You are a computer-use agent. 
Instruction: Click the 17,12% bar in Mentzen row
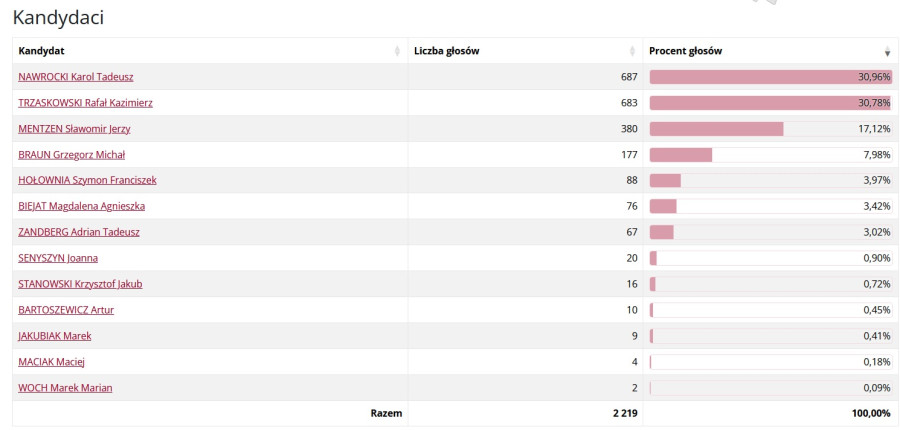click(x=716, y=129)
